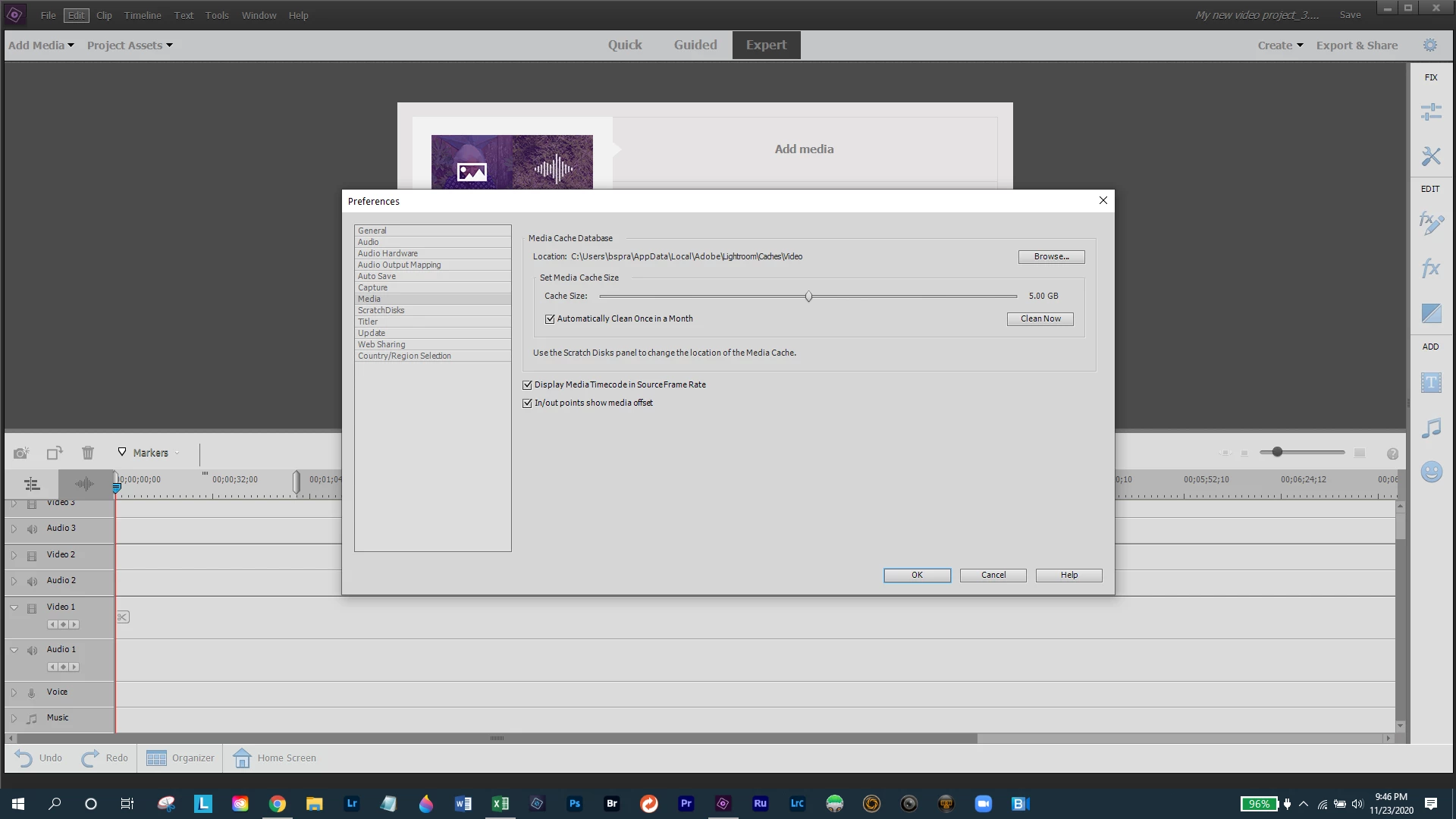This screenshot has width=1456, height=819.
Task: Open the Graphics smiley icon panel
Action: point(1431,472)
